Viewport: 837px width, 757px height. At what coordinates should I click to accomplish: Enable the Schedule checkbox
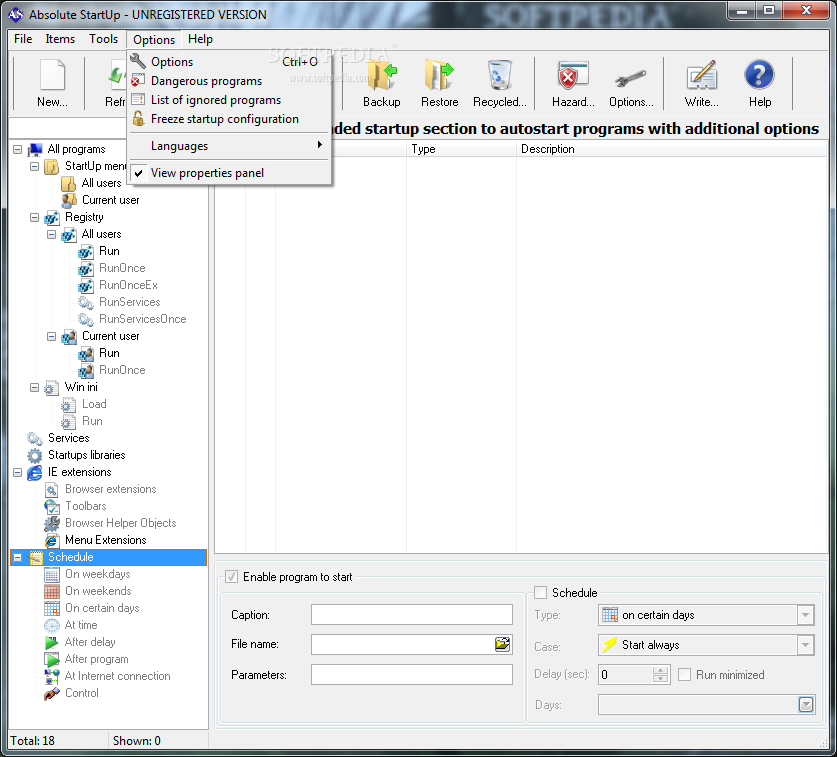pyautogui.click(x=540, y=593)
